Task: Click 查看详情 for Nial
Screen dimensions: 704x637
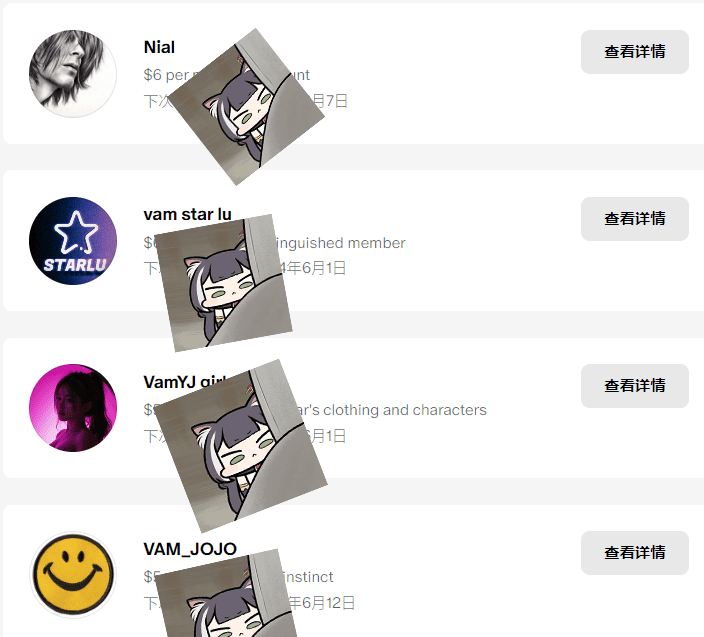Action: coord(634,52)
